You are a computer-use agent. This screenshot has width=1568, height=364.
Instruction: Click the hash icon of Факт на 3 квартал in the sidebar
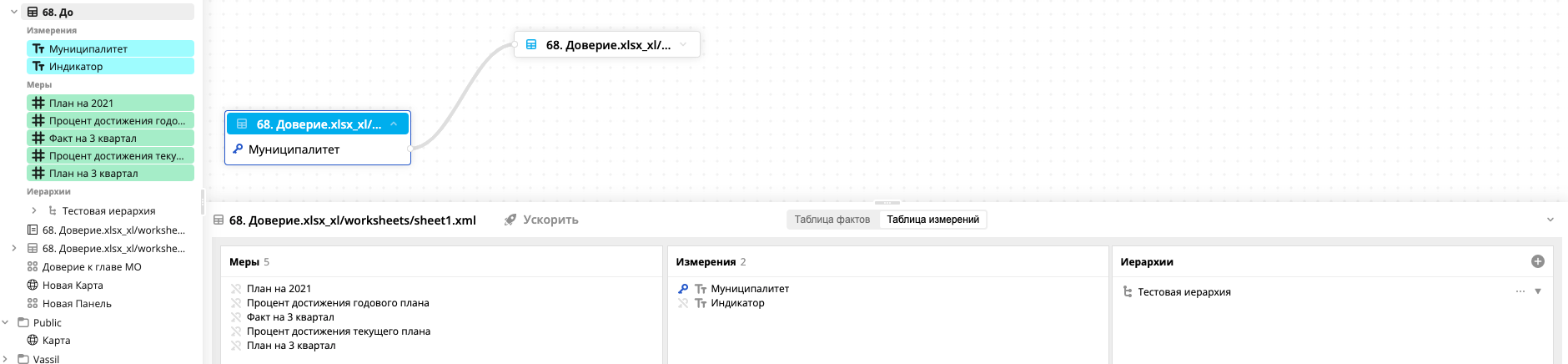pos(38,138)
